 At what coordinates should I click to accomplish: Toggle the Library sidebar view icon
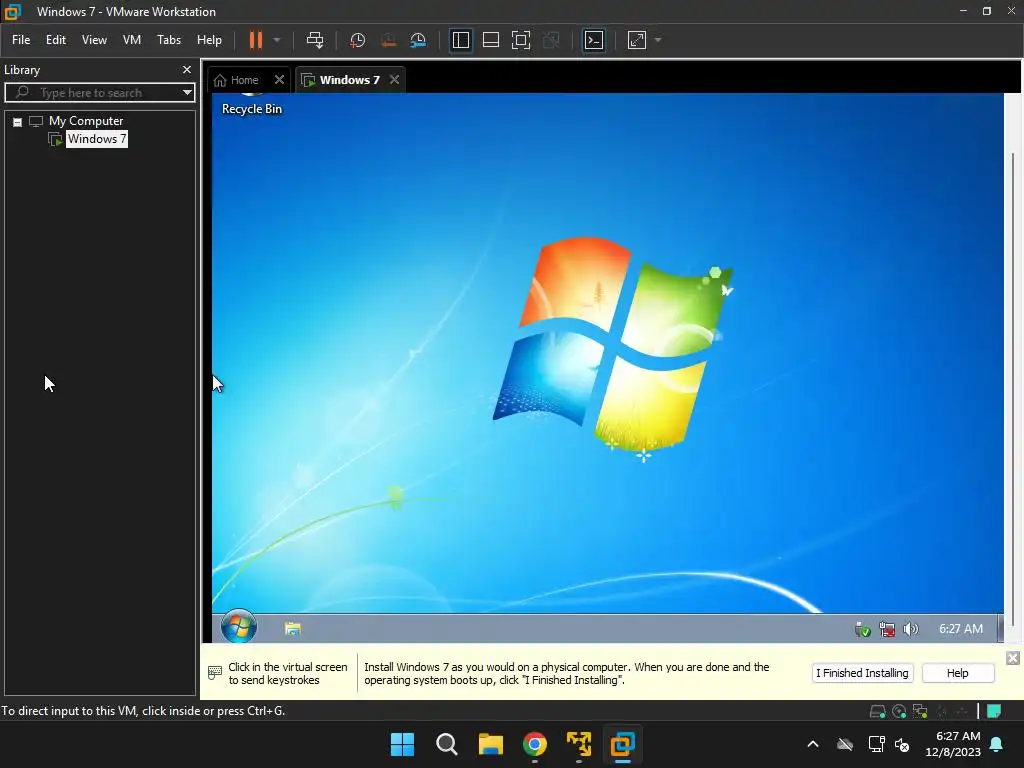(461, 40)
